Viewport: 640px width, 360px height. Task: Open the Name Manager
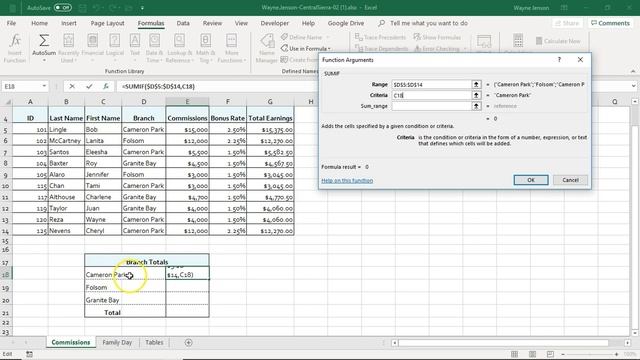267,48
